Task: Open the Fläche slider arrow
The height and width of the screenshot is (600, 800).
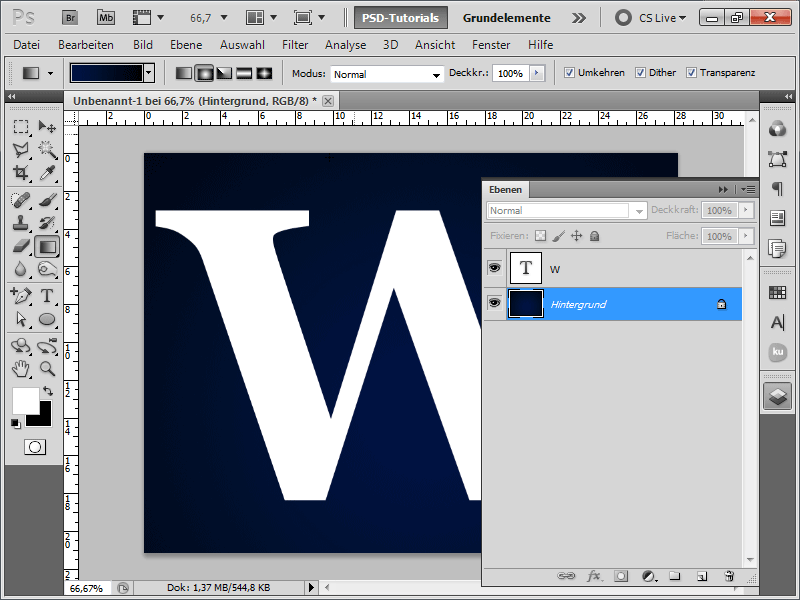Action: pyautogui.click(x=746, y=236)
